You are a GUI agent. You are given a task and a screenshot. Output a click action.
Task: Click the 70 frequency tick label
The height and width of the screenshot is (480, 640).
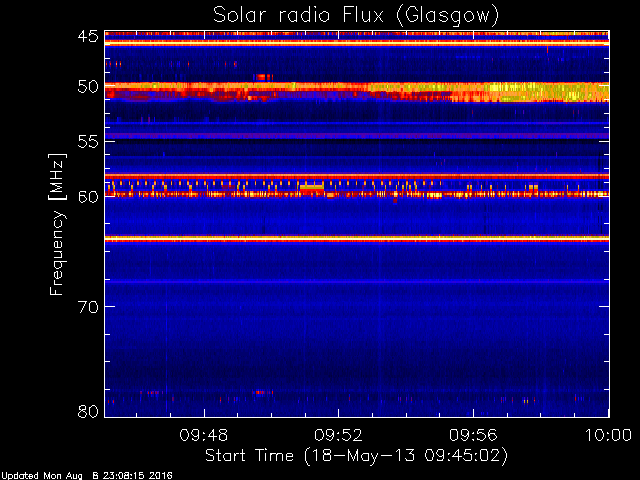click(x=88, y=307)
